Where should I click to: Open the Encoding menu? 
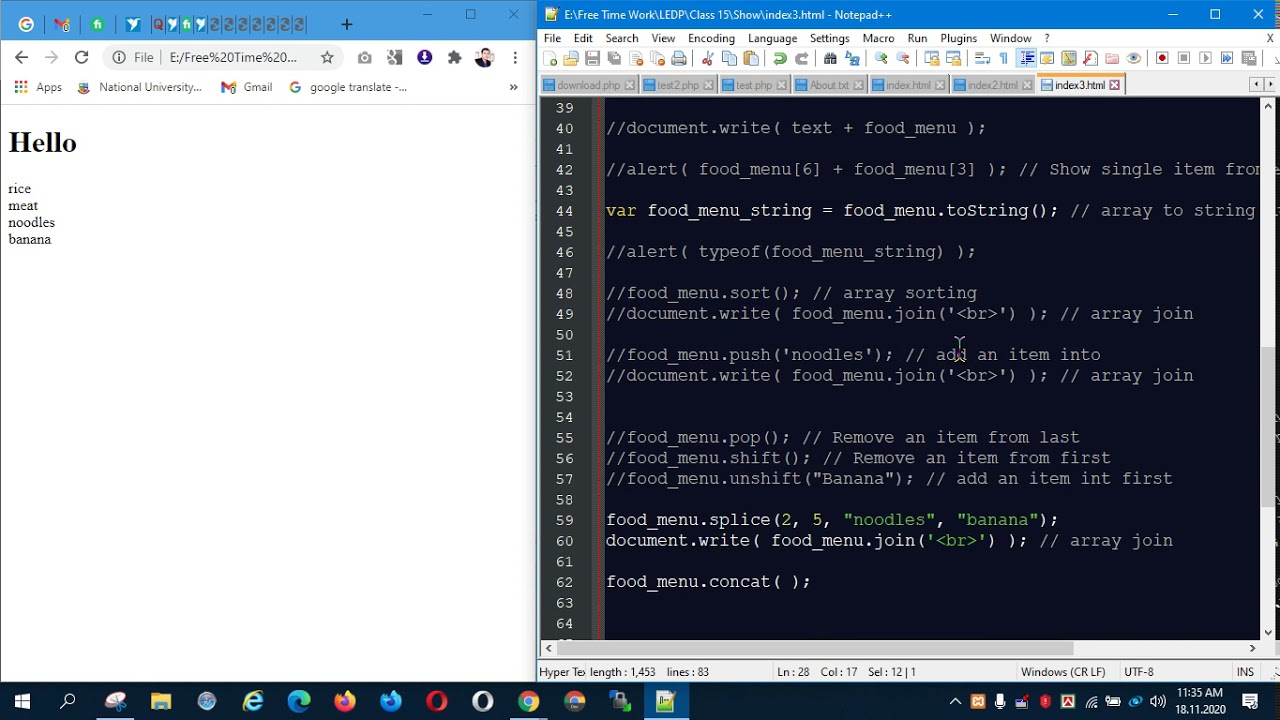[x=711, y=38]
